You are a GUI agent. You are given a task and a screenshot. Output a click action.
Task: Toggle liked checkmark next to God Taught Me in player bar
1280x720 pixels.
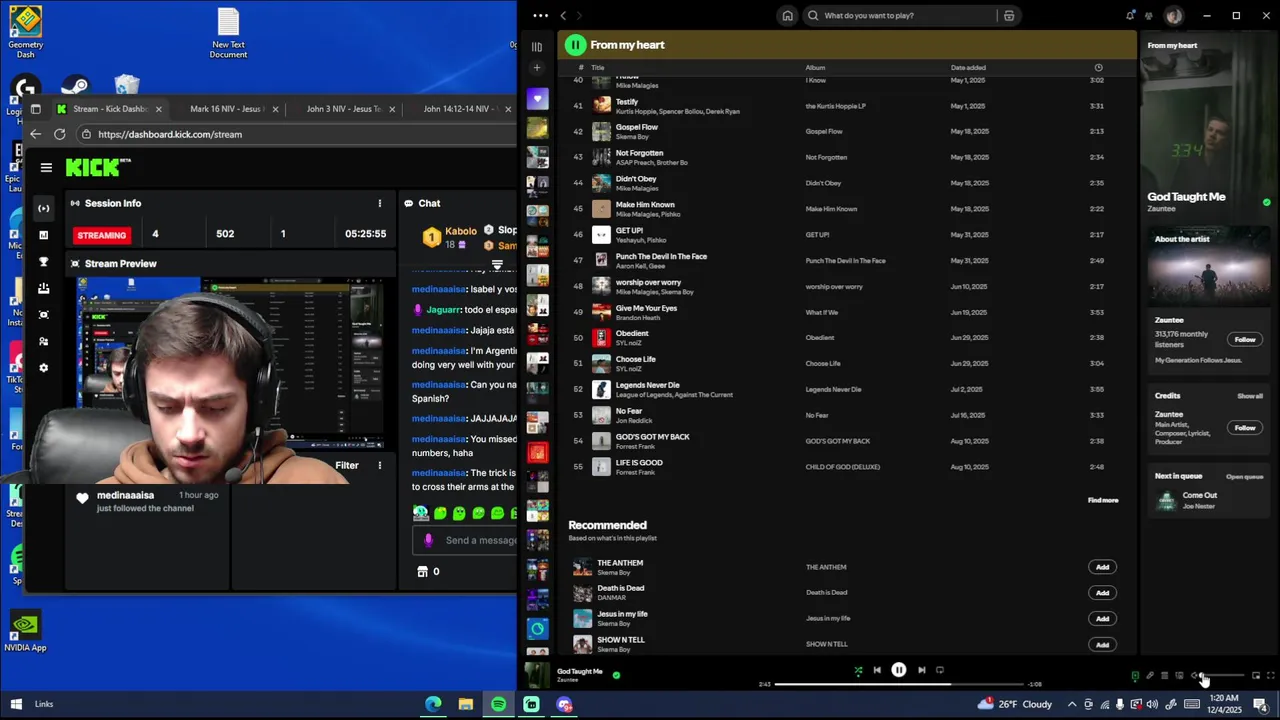(616, 675)
